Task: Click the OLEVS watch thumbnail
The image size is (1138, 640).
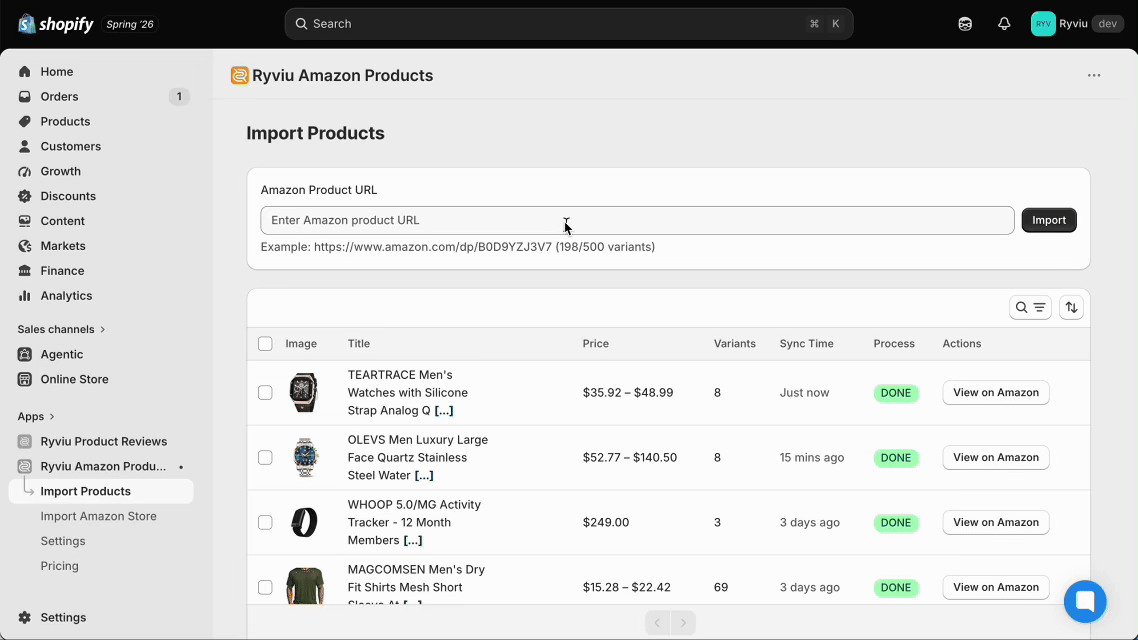Action: pyautogui.click(x=305, y=457)
